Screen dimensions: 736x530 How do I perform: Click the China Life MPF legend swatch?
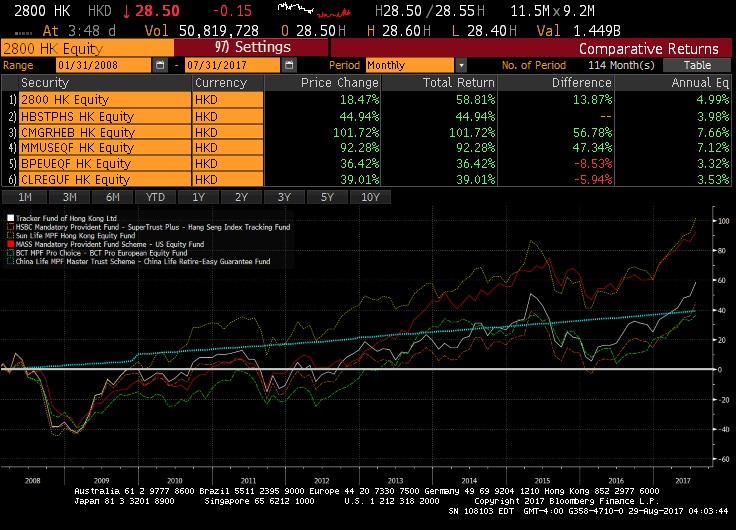click(x=10, y=261)
